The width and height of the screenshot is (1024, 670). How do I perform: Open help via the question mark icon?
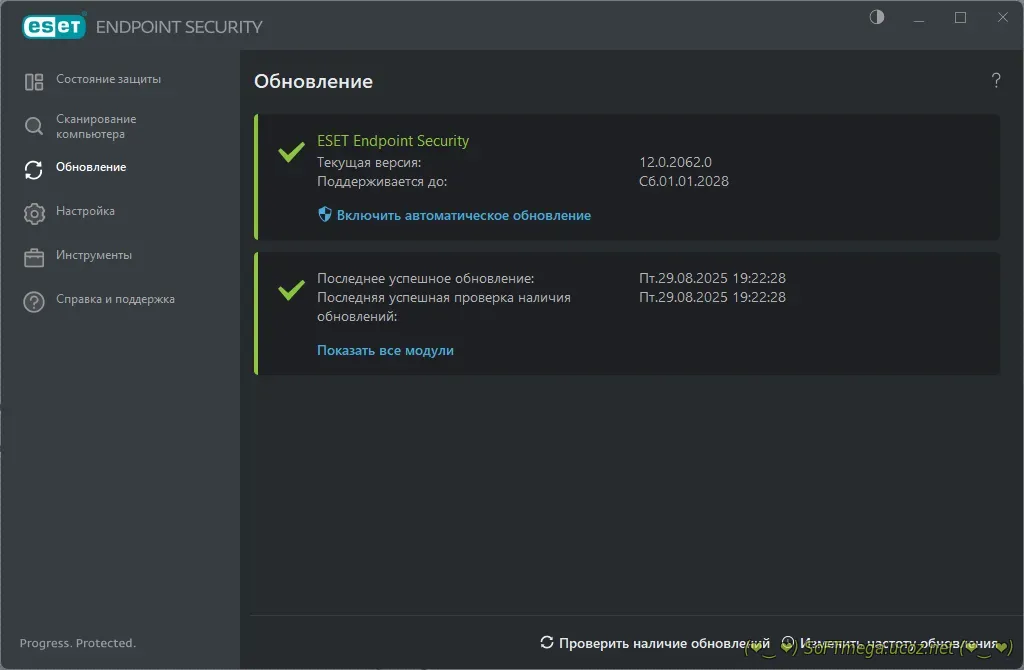pos(995,81)
